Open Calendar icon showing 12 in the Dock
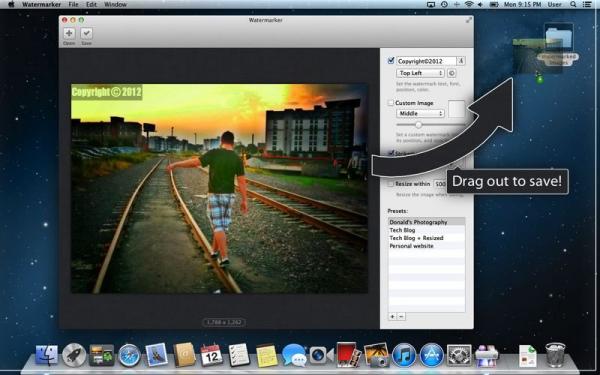Viewport: 600px width, 375px height. pyautogui.click(x=212, y=355)
